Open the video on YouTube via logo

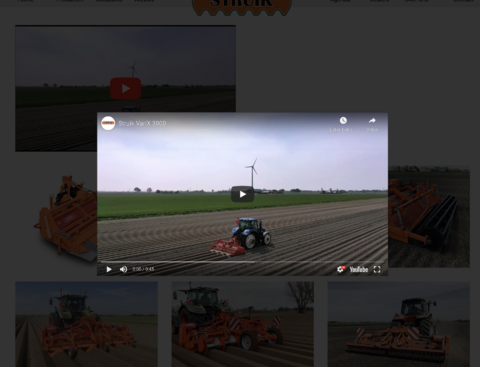(359, 269)
